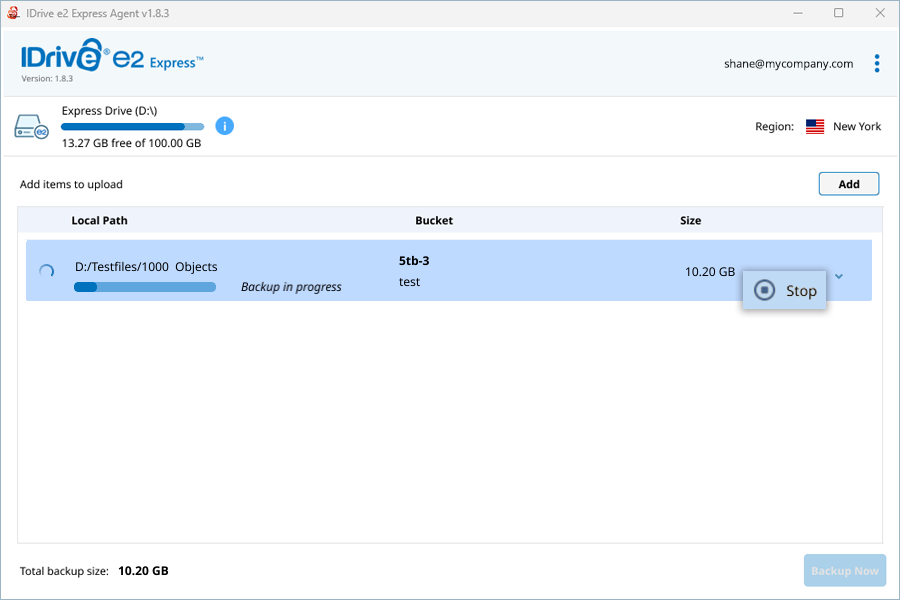Click the Bucket column header

pos(434,220)
